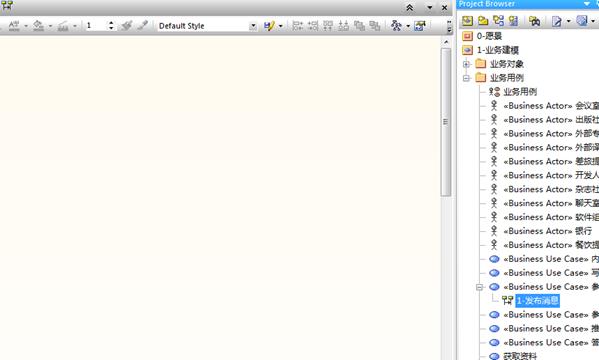Increase the line width stepper value
This screenshot has width=599, height=360.
[x=111, y=23]
